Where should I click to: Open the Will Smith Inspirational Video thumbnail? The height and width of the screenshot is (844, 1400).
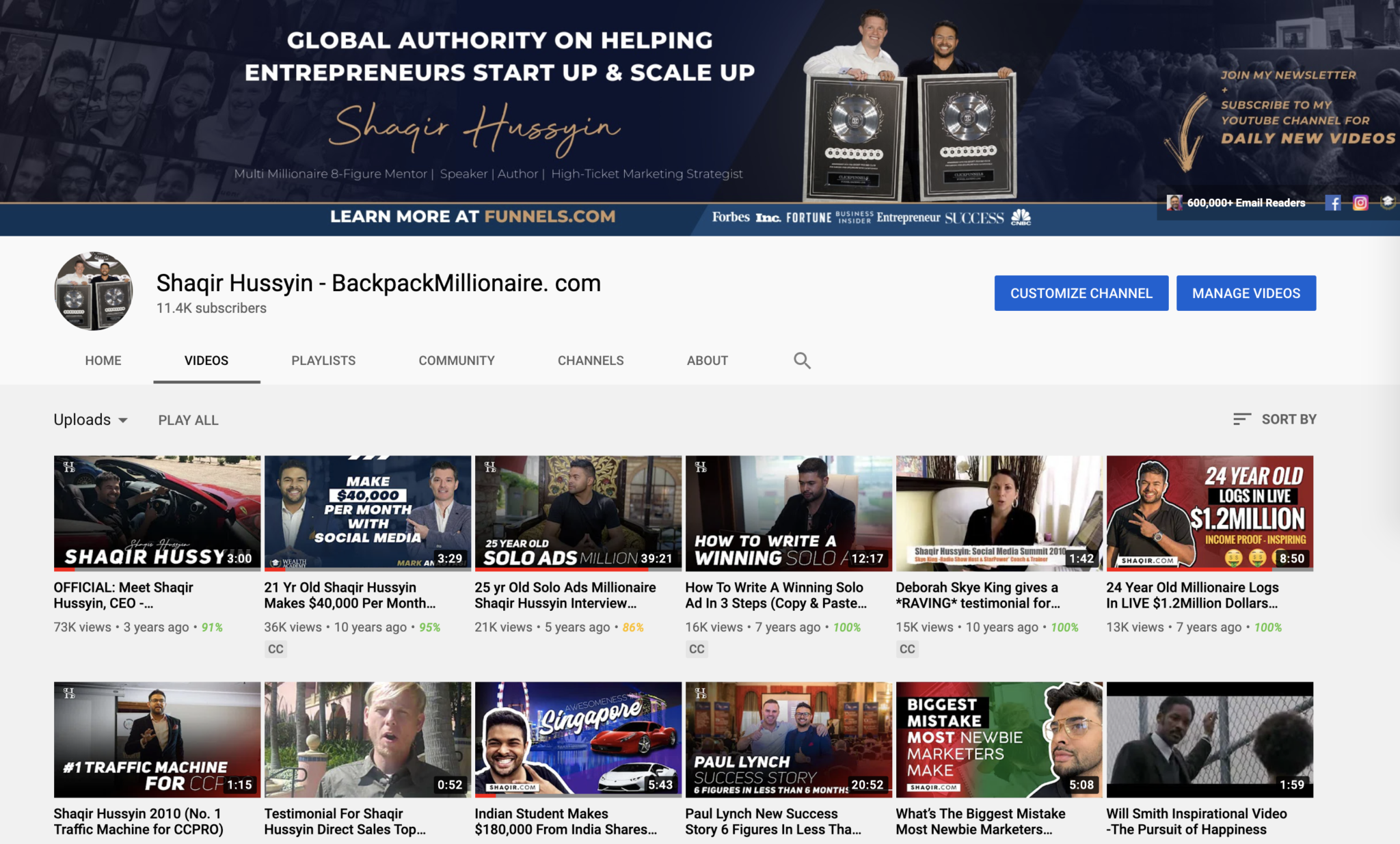point(1210,739)
